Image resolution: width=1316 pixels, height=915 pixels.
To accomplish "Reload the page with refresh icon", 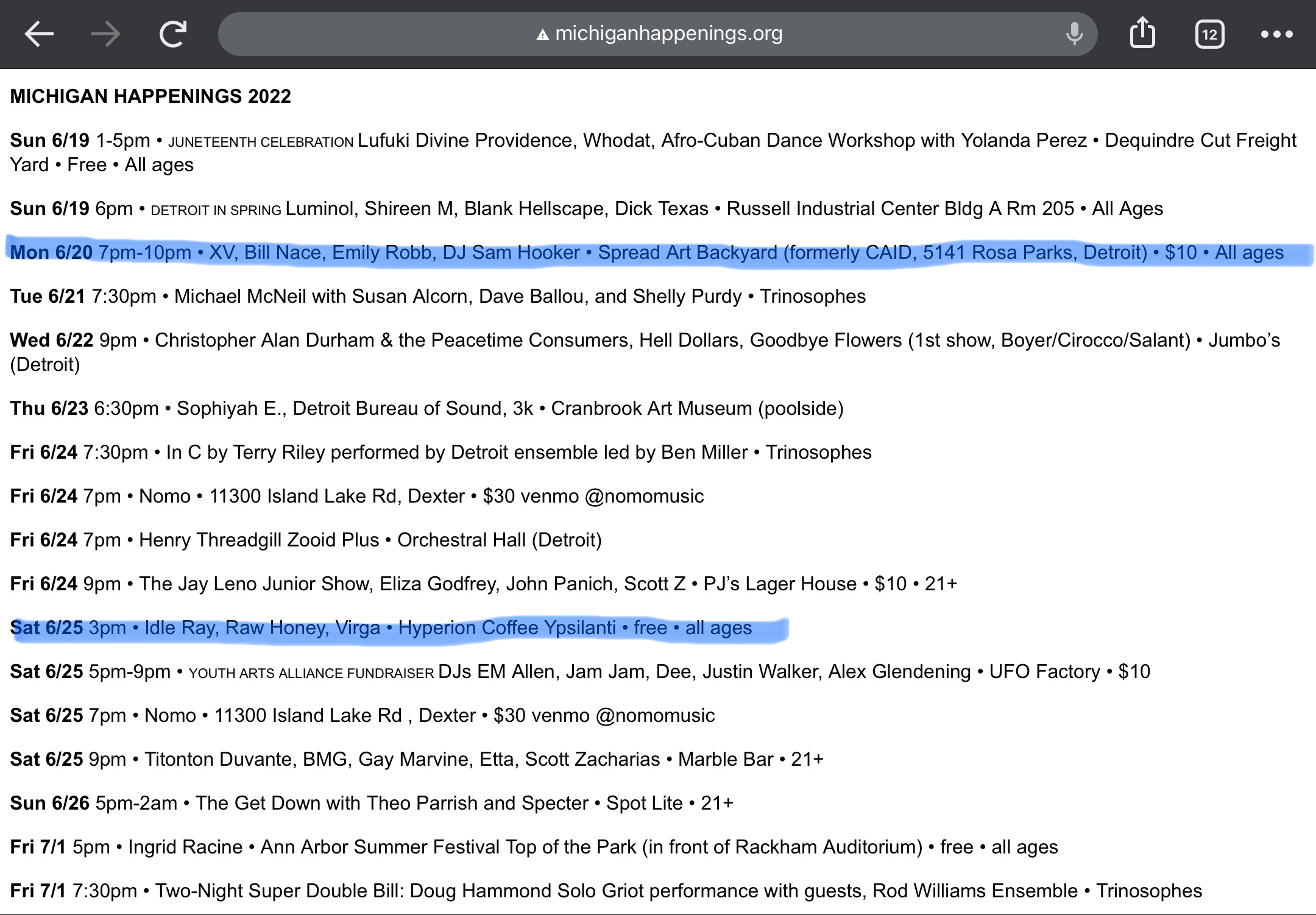I will pos(173,34).
